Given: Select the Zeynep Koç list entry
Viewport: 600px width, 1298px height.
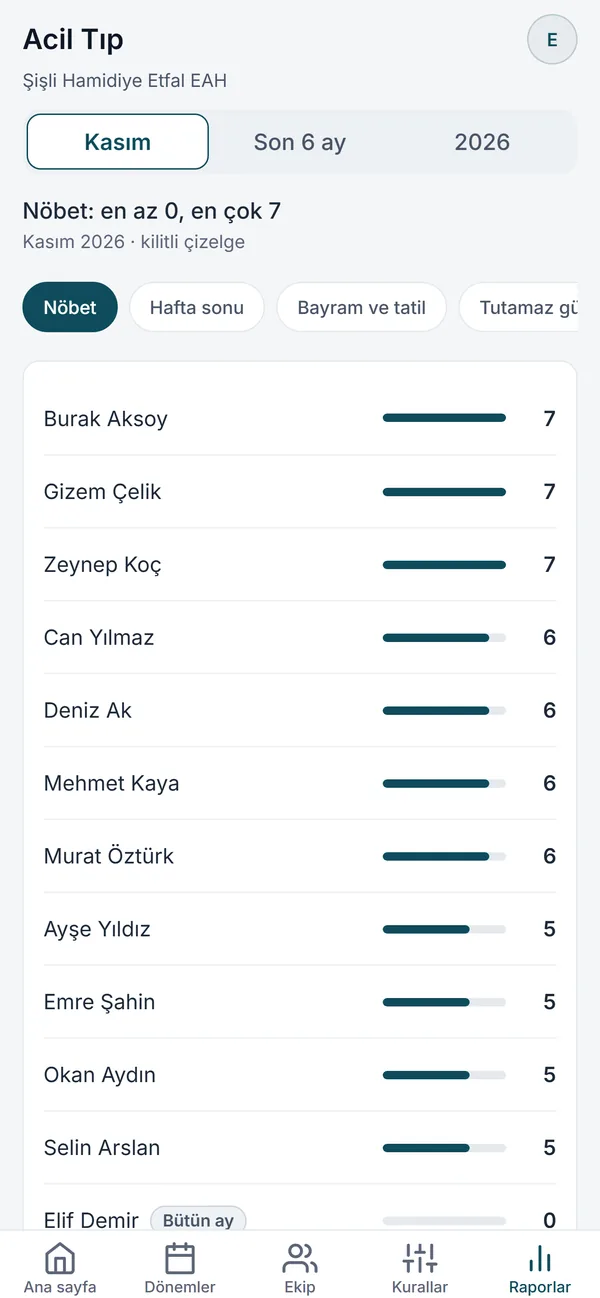Looking at the screenshot, I should 300,565.
